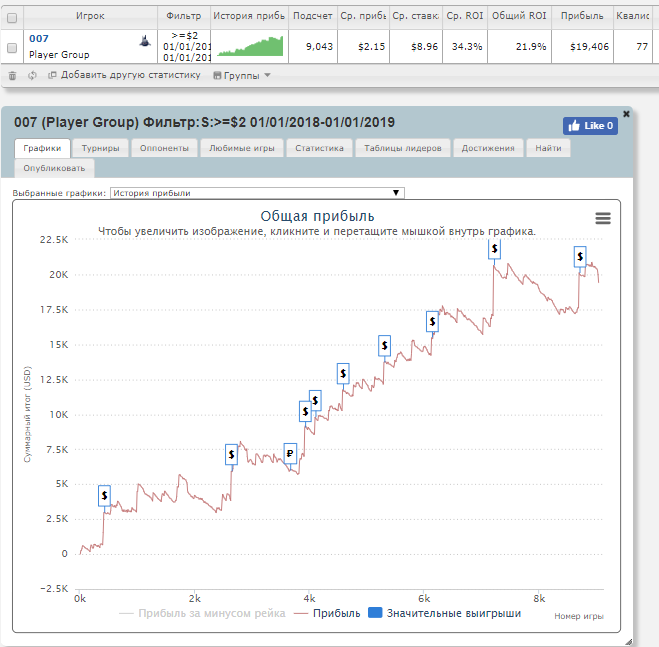Click the green profit history thumbnail

tap(250, 46)
